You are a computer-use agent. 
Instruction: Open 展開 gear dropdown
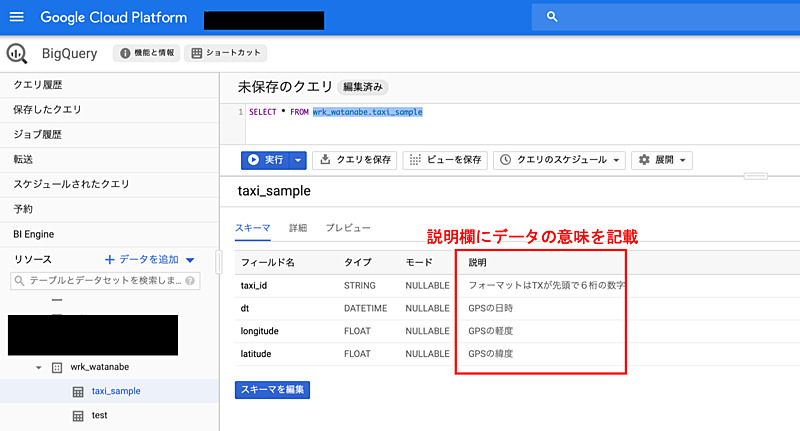point(662,160)
